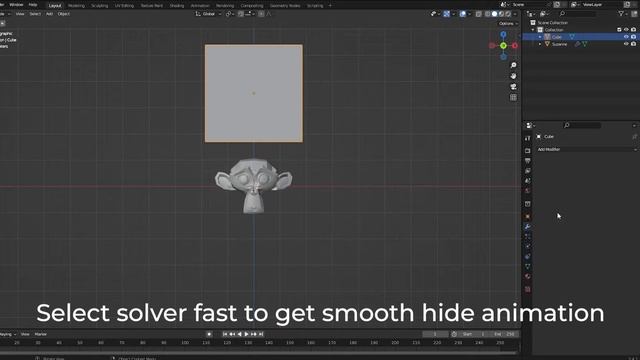The width and height of the screenshot is (640, 360).
Task: Switch to the Modeling workspace tab
Action: pyautogui.click(x=76, y=6)
